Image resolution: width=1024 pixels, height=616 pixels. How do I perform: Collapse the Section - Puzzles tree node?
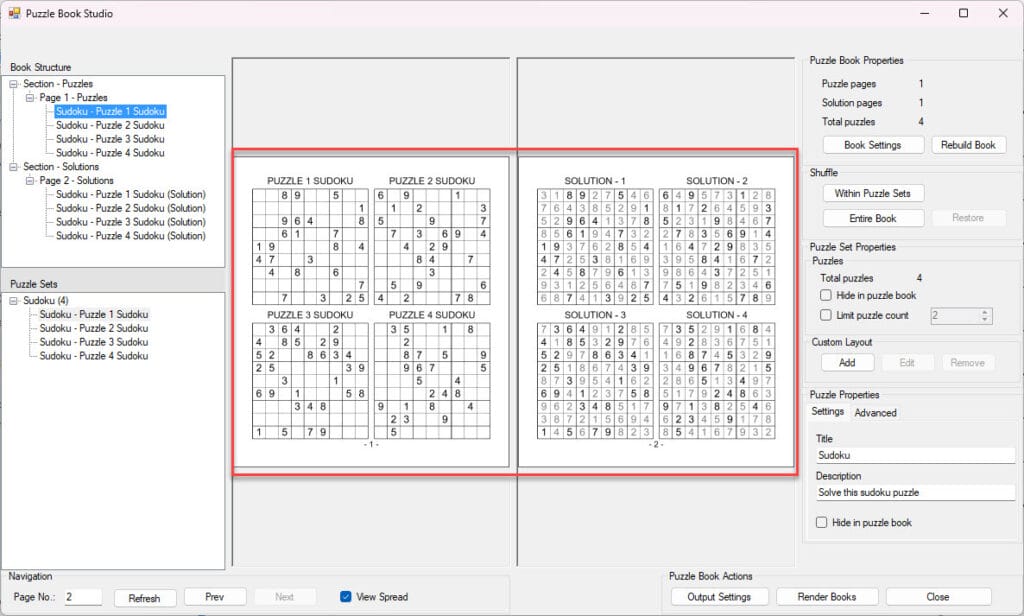(14, 84)
